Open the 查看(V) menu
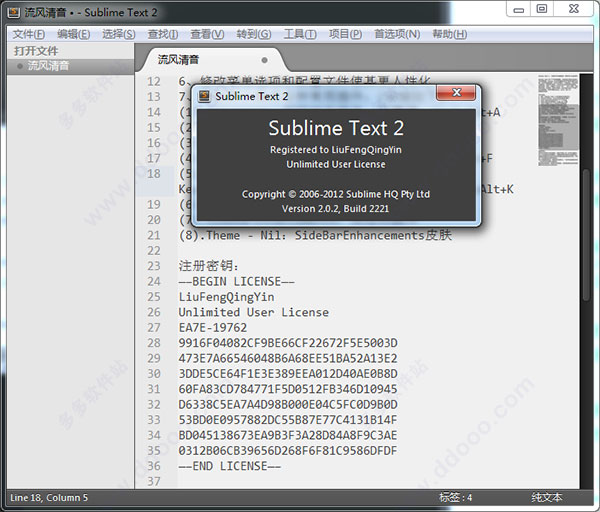Image resolution: width=600 pixels, height=512 pixels. (x=207, y=34)
